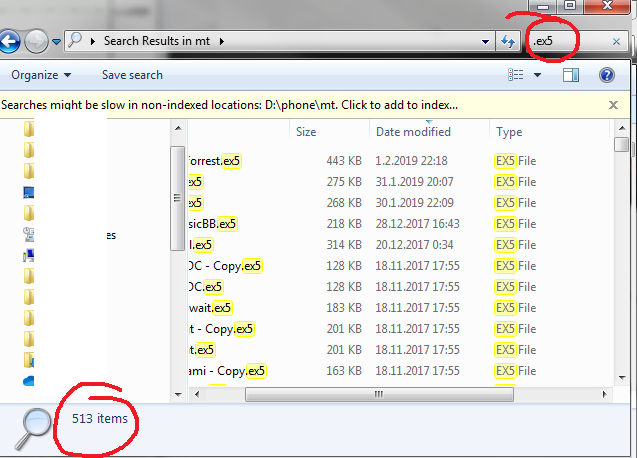This screenshot has height=458, width=637.
Task: Click Save search
Action: point(132,75)
